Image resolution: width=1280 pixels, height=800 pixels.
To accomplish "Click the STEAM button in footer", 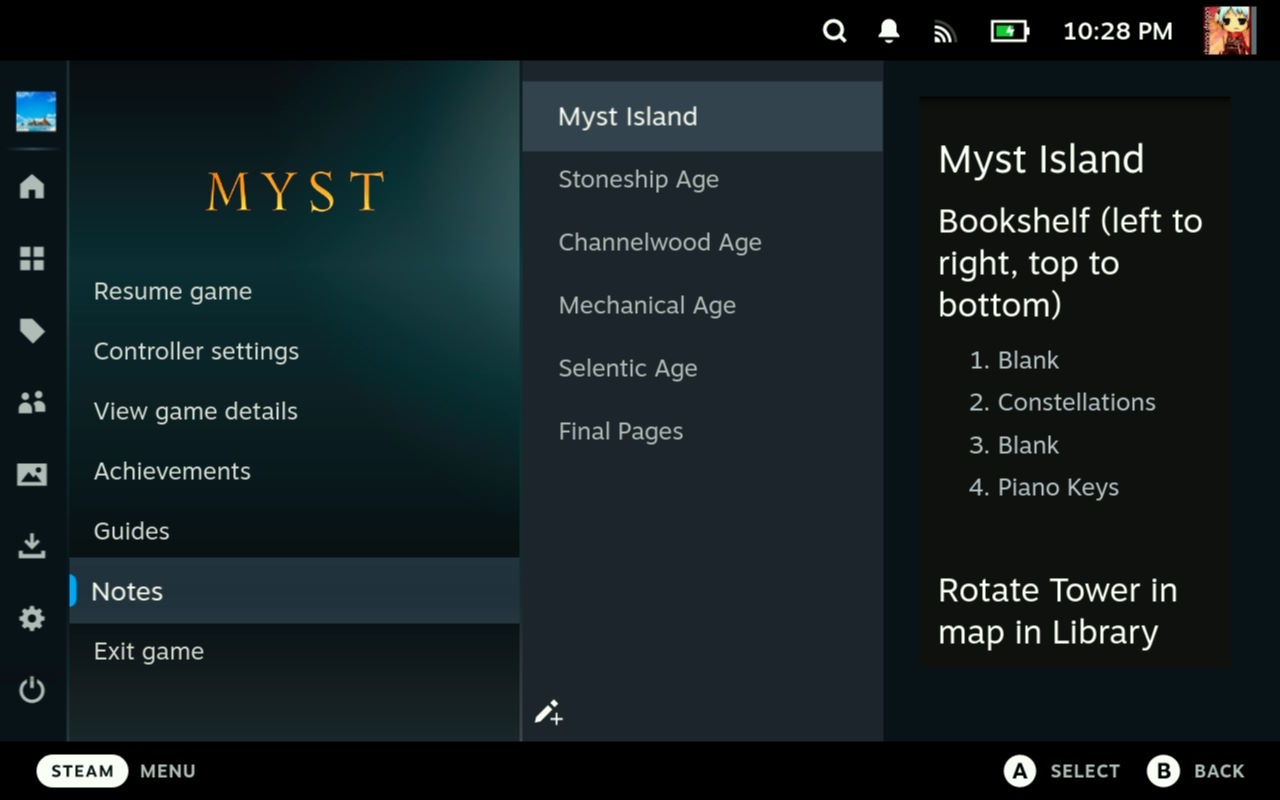I will click(83, 771).
